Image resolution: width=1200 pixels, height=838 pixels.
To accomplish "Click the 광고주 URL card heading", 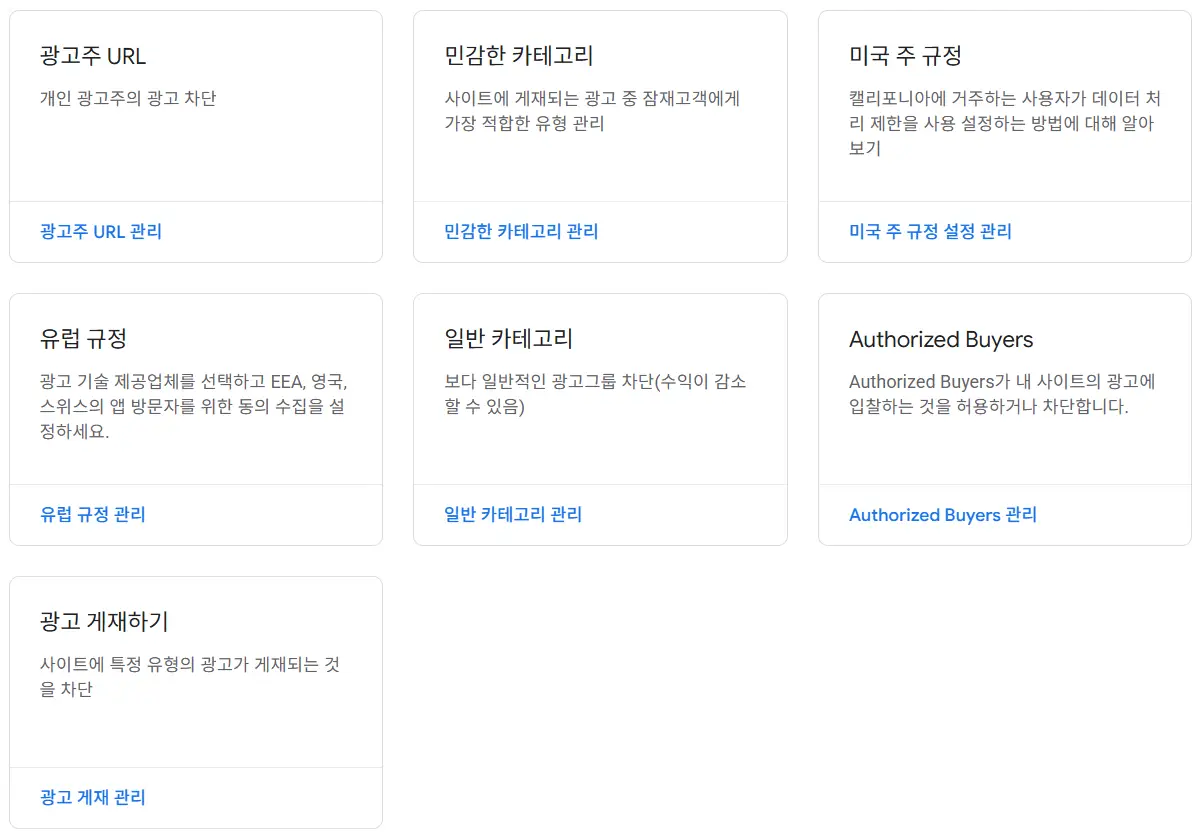I will 93,56.
